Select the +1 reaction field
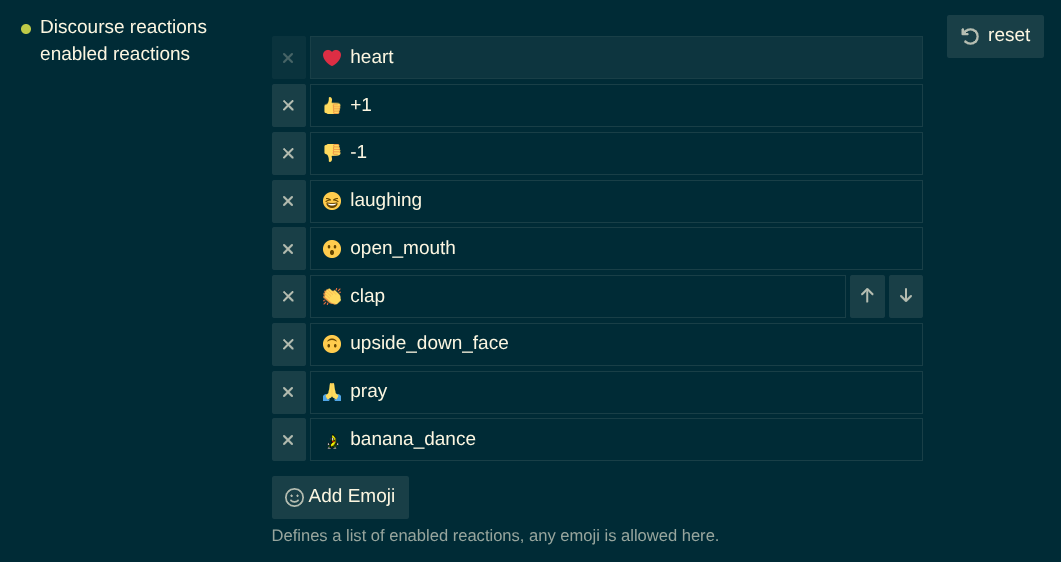Image resolution: width=1061 pixels, height=562 pixels. (616, 106)
